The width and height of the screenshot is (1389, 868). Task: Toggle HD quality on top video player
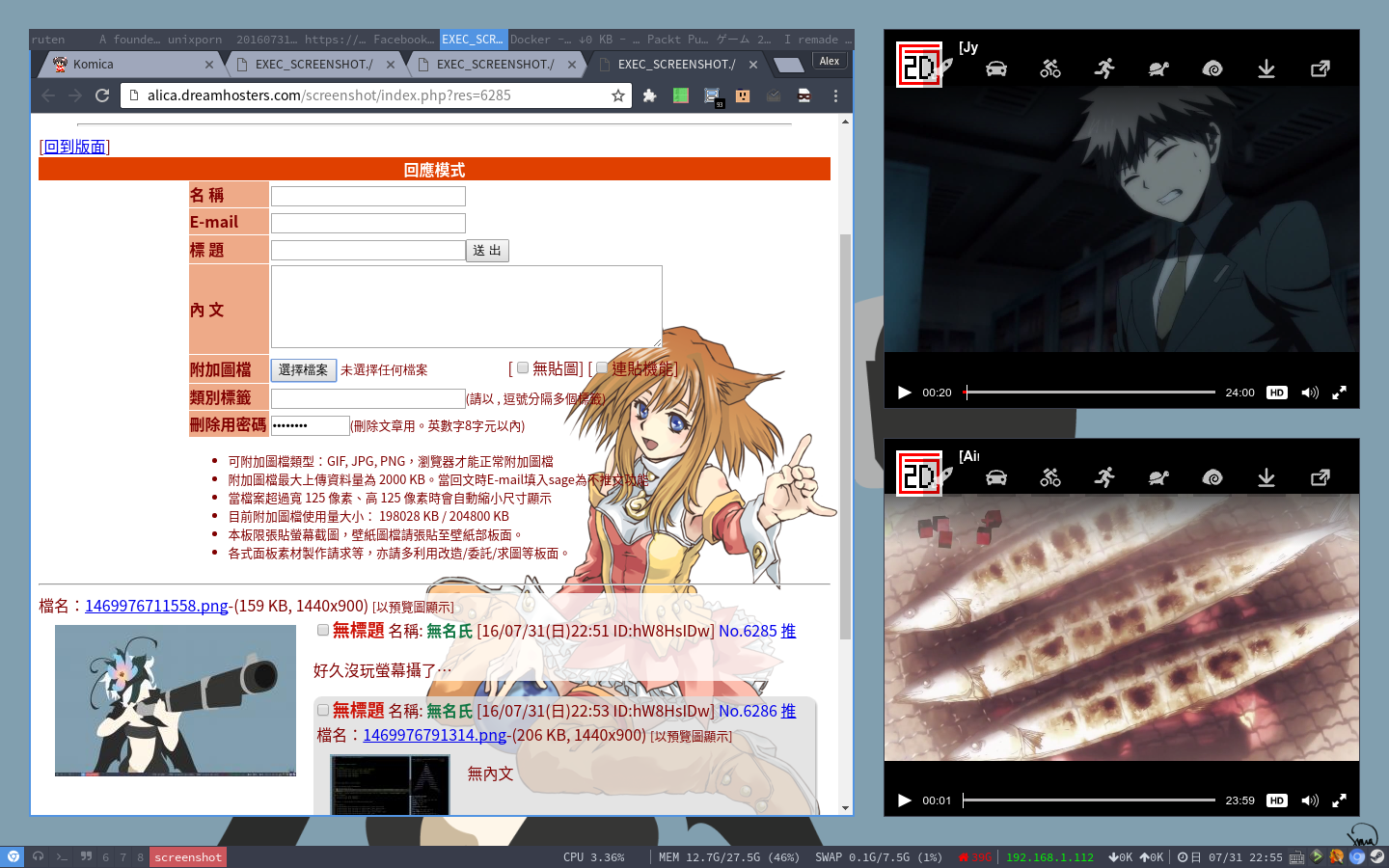click(1276, 393)
